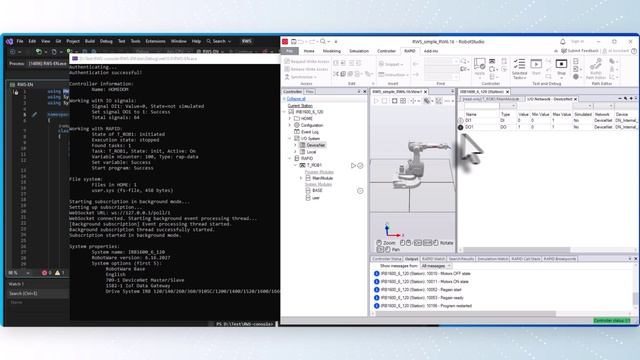Click the Configuration gear icon in tree

tap(297, 125)
